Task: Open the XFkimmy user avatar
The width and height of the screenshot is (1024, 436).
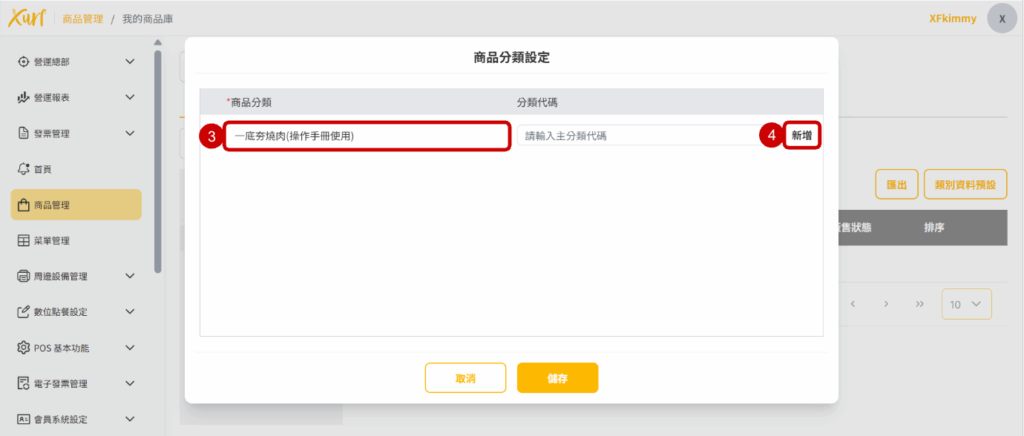Action: pyautogui.click(x=1002, y=19)
